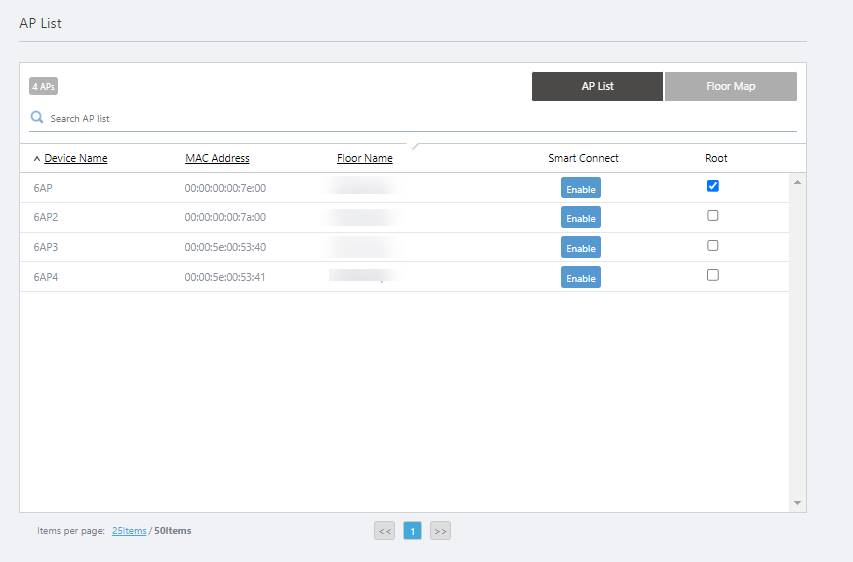The image size is (853, 562).
Task: Click the scrollbar up arrow
Action: point(797,182)
